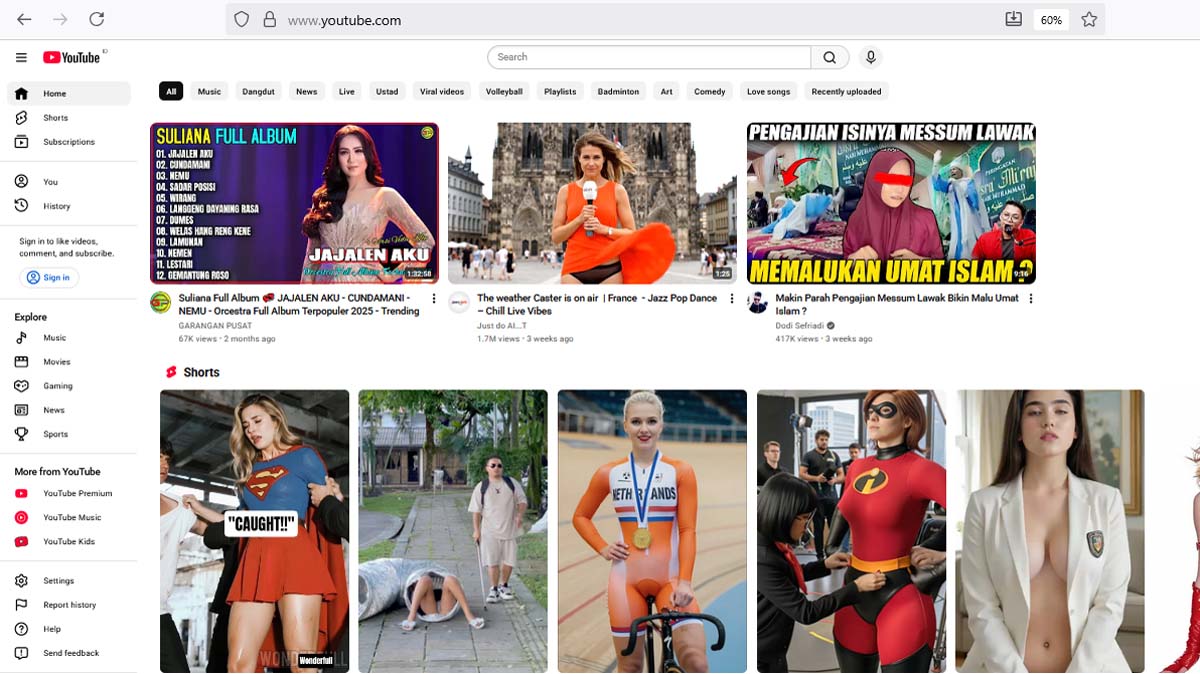Open Help in the sidebar
1200x674 pixels.
pyautogui.click(x=69, y=628)
